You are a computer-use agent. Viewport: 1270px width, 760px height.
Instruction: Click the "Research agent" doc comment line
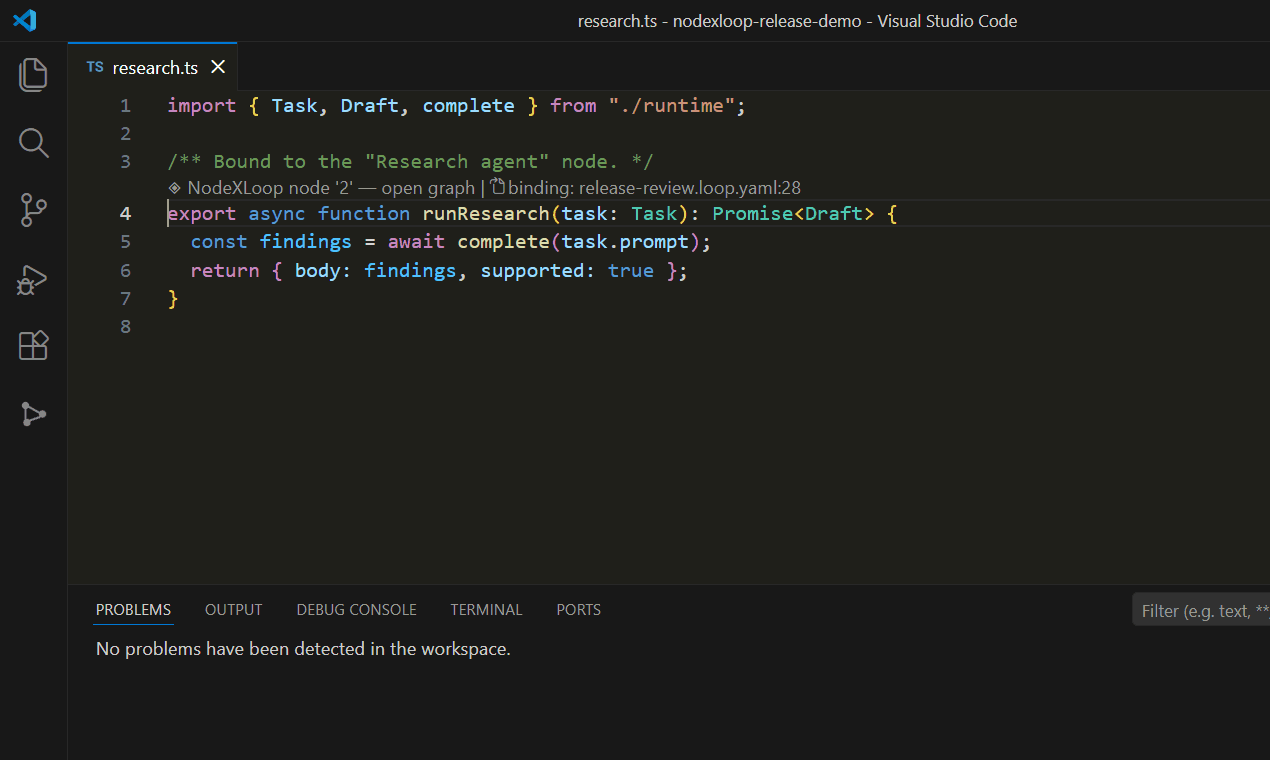click(x=410, y=161)
